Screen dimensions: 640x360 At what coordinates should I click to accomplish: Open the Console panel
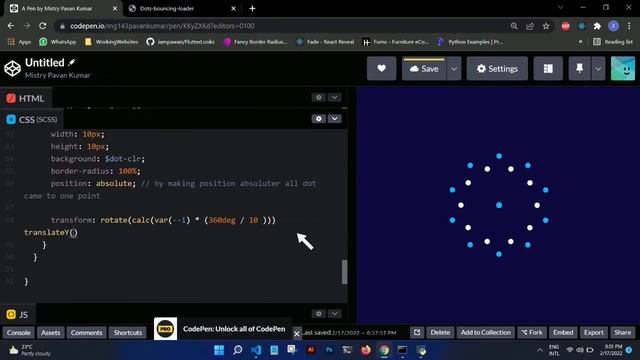click(x=18, y=333)
